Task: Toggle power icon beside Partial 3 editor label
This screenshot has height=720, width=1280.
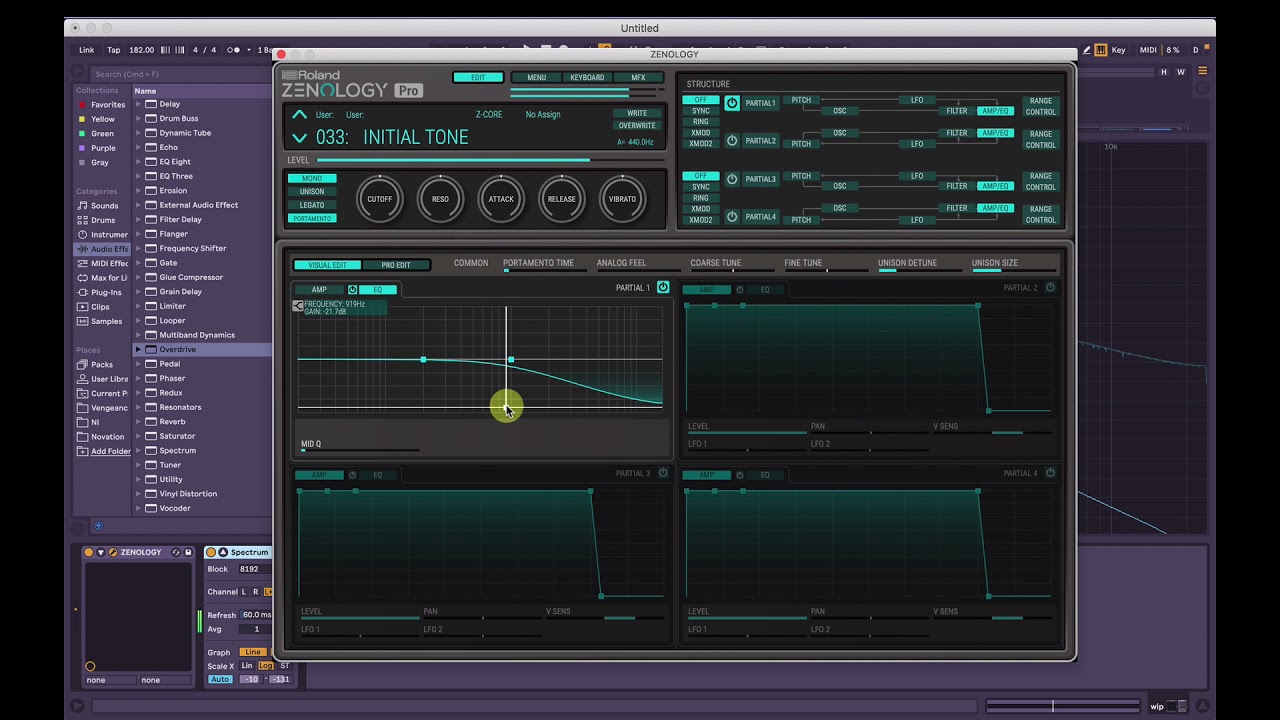Action: click(662, 473)
